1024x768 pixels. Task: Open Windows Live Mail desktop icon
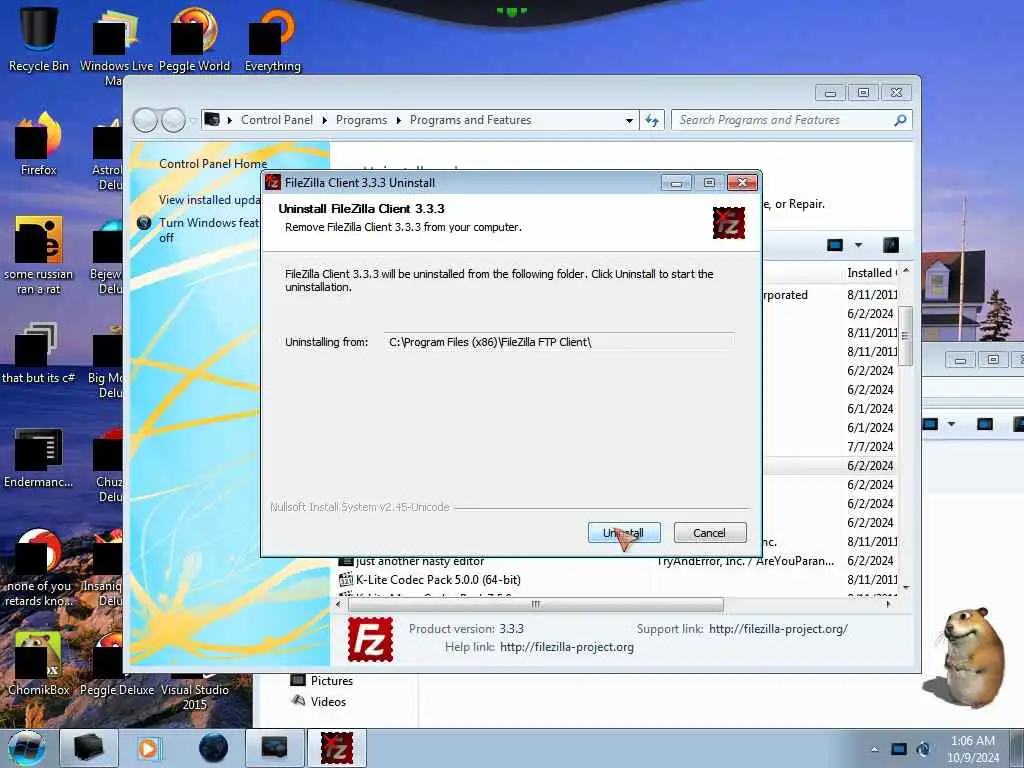[115, 44]
